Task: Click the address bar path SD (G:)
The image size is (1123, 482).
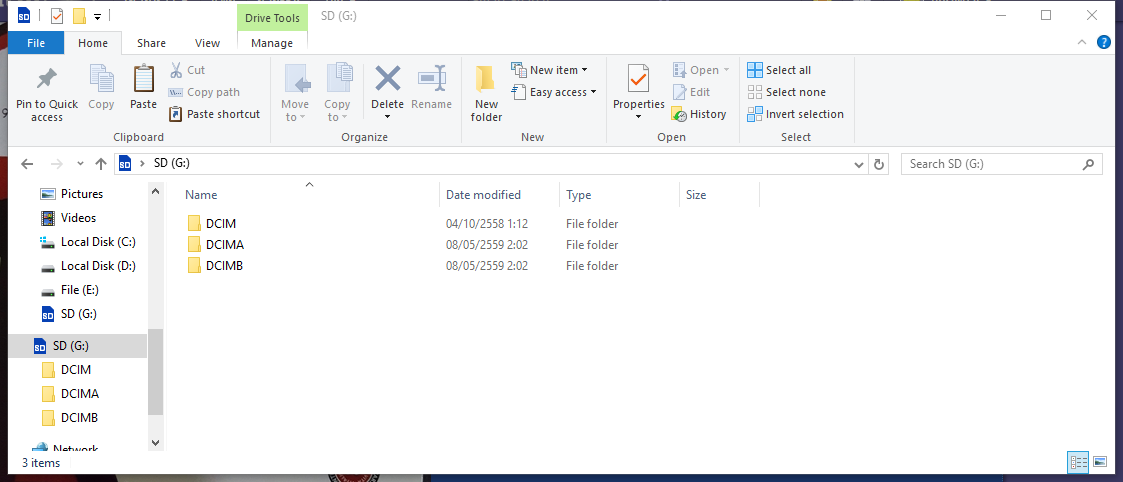Action: click(x=172, y=163)
